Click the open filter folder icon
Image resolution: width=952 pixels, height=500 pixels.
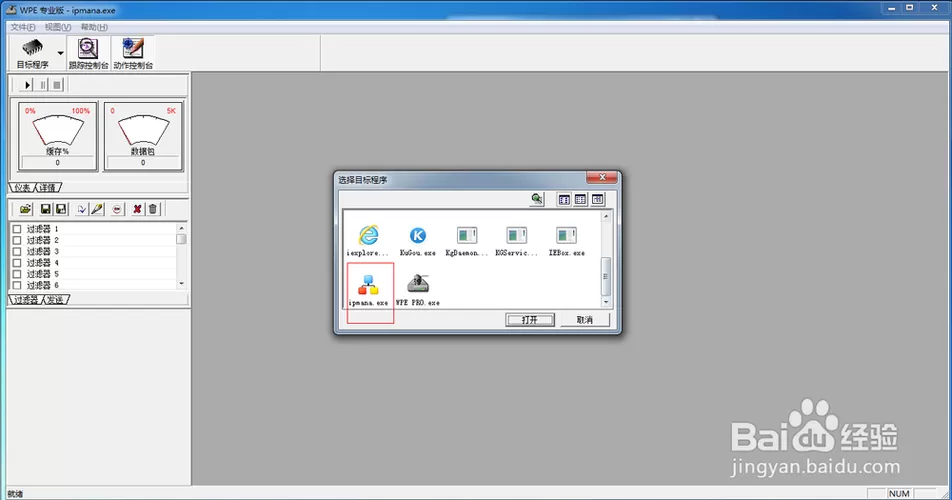[25, 209]
